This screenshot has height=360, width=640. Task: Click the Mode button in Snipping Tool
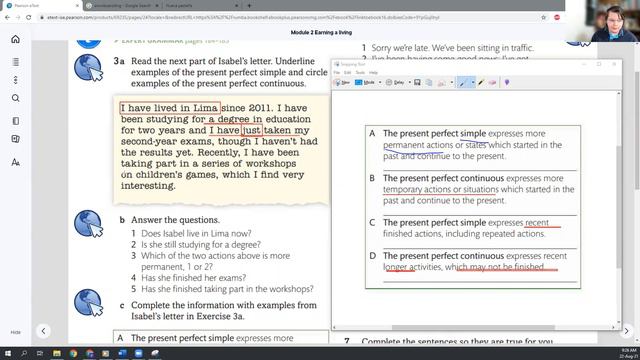click(x=365, y=82)
